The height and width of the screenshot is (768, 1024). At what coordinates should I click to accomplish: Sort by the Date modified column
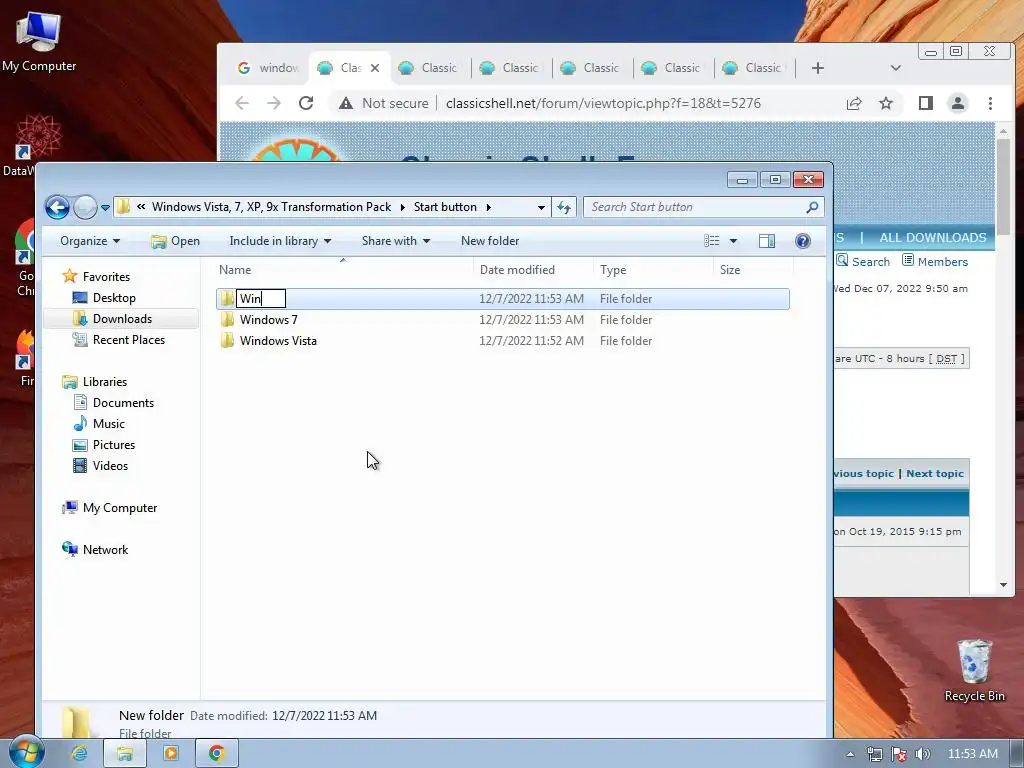coord(533,270)
